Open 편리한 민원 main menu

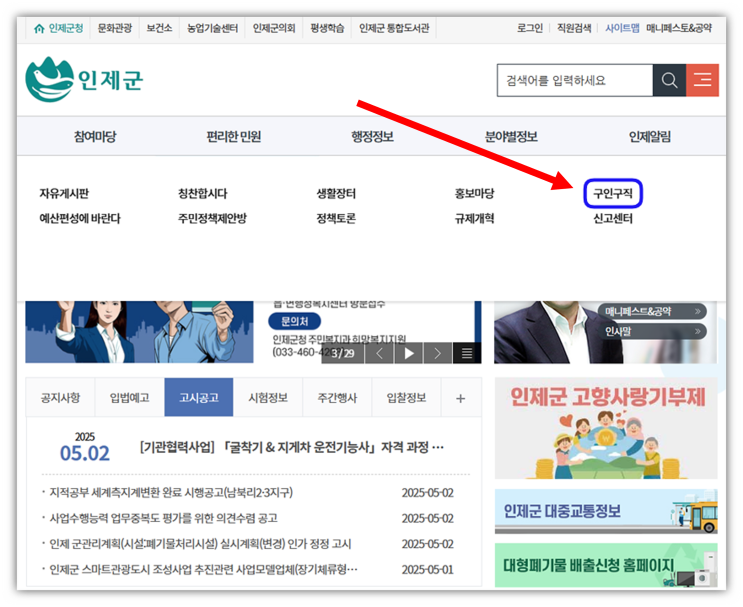(x=234, y=136)
